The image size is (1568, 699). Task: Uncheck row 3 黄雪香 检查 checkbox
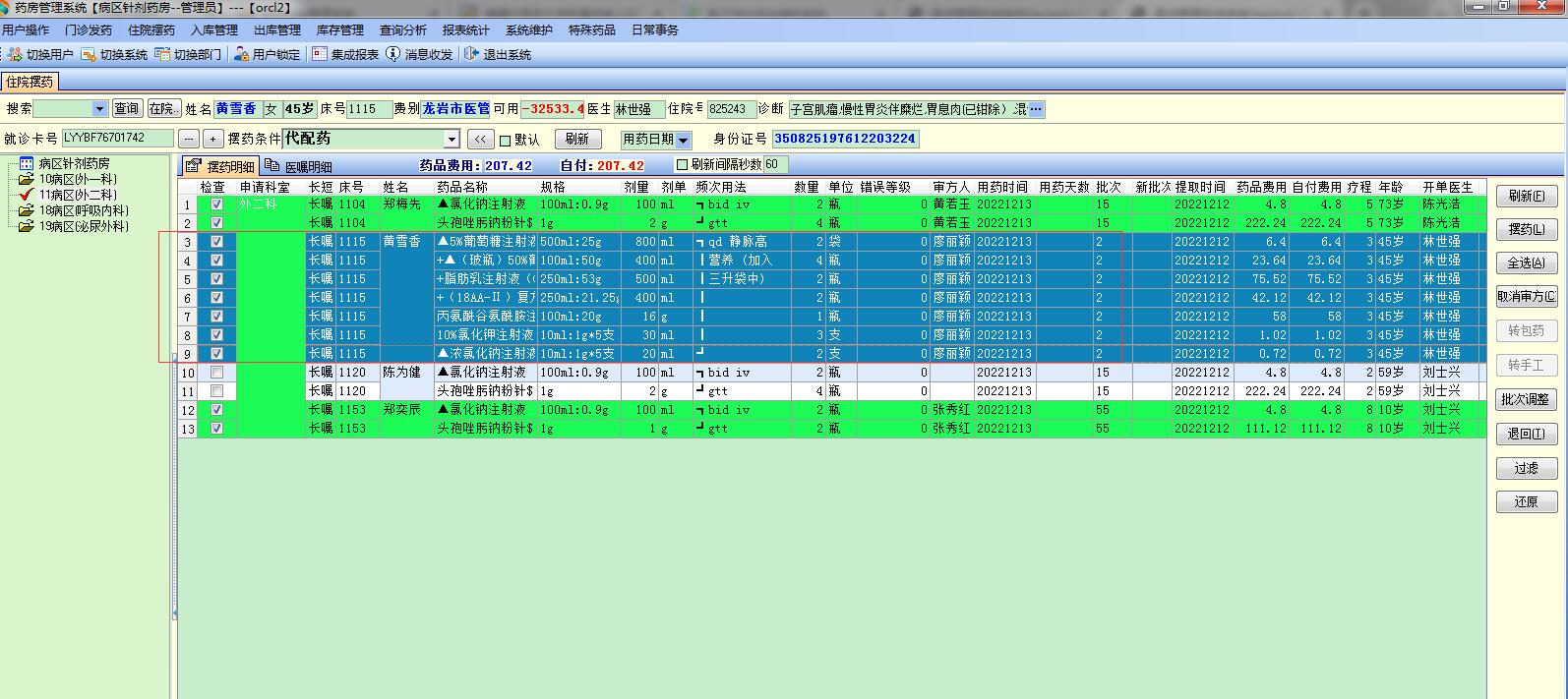(x=216, y=242)
